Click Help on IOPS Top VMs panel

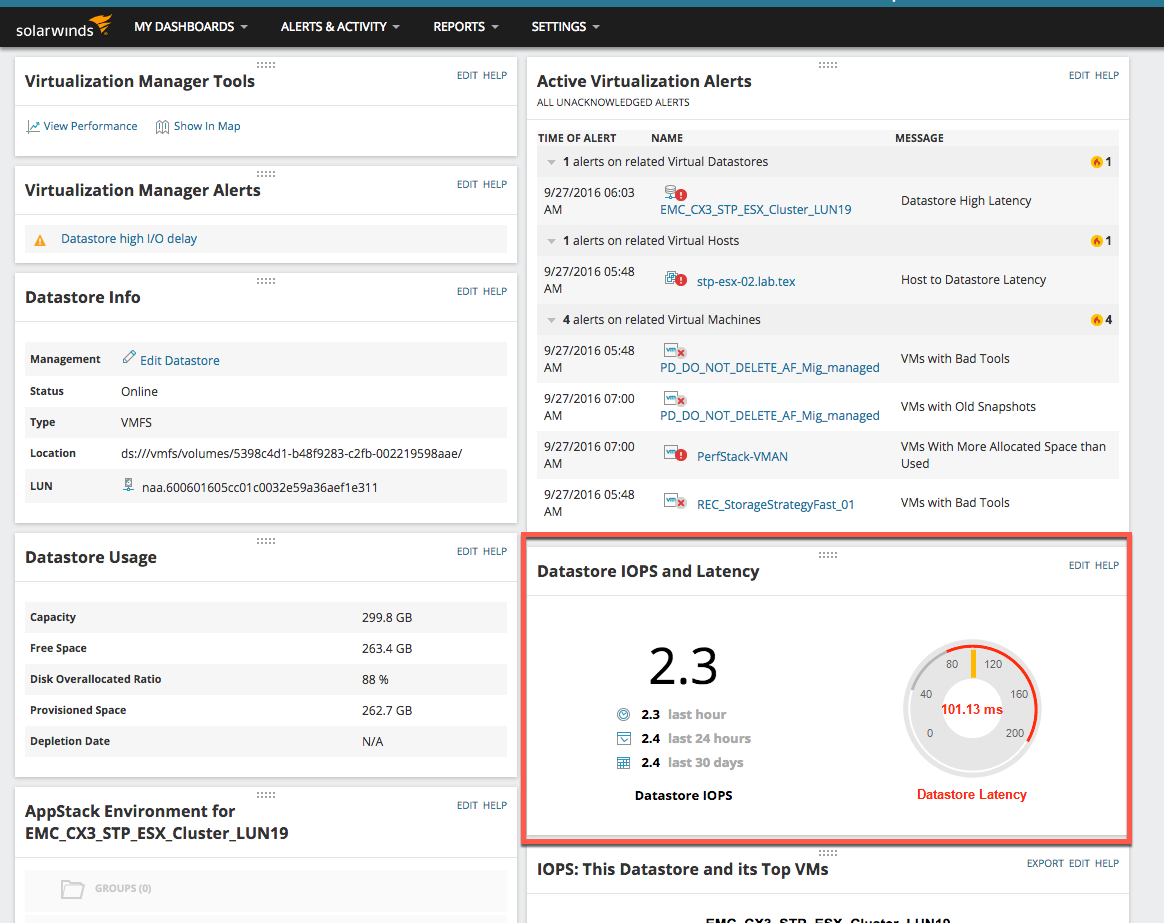pyautogui.click(x=1107, y=863)
